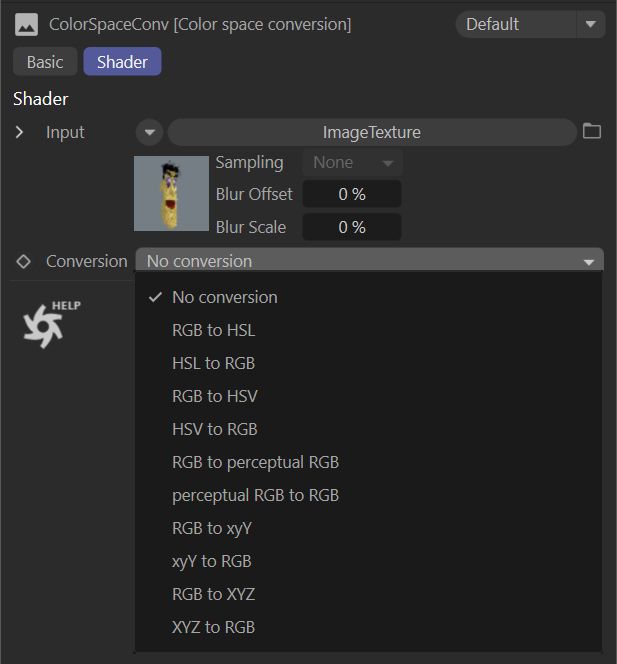Switch to the Shader tab
This screenshot has height=664, width=617.
(122, 62)
